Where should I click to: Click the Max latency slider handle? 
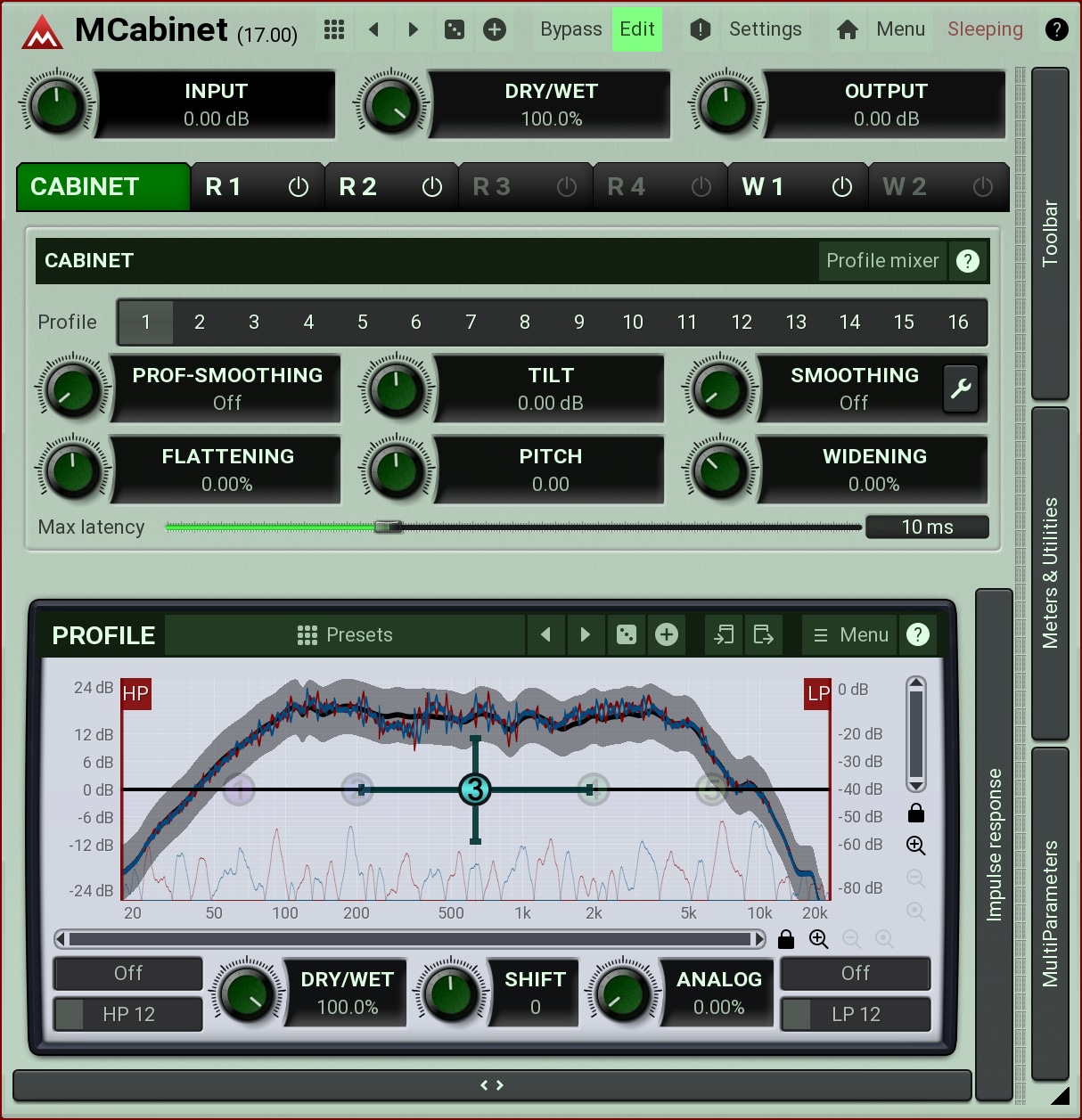click(x=388, y=527)
